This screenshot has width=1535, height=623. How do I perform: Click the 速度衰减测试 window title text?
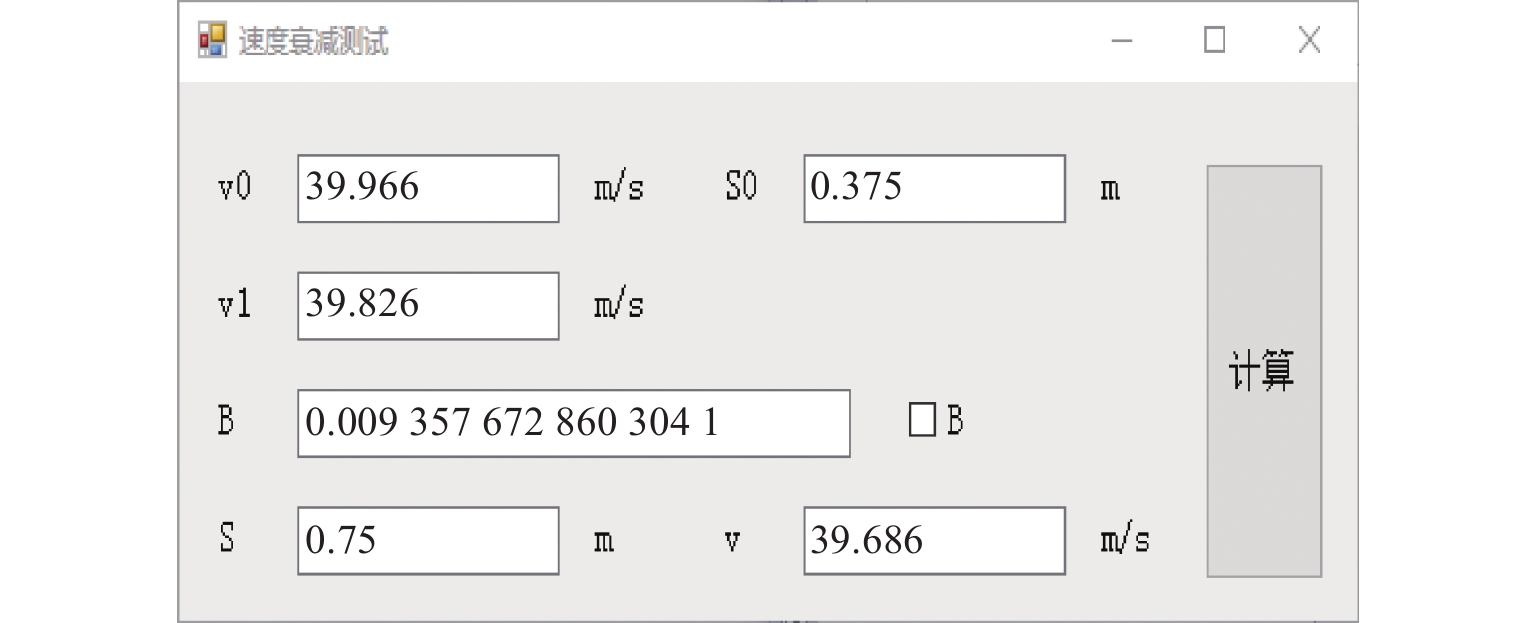click(313, 42)
